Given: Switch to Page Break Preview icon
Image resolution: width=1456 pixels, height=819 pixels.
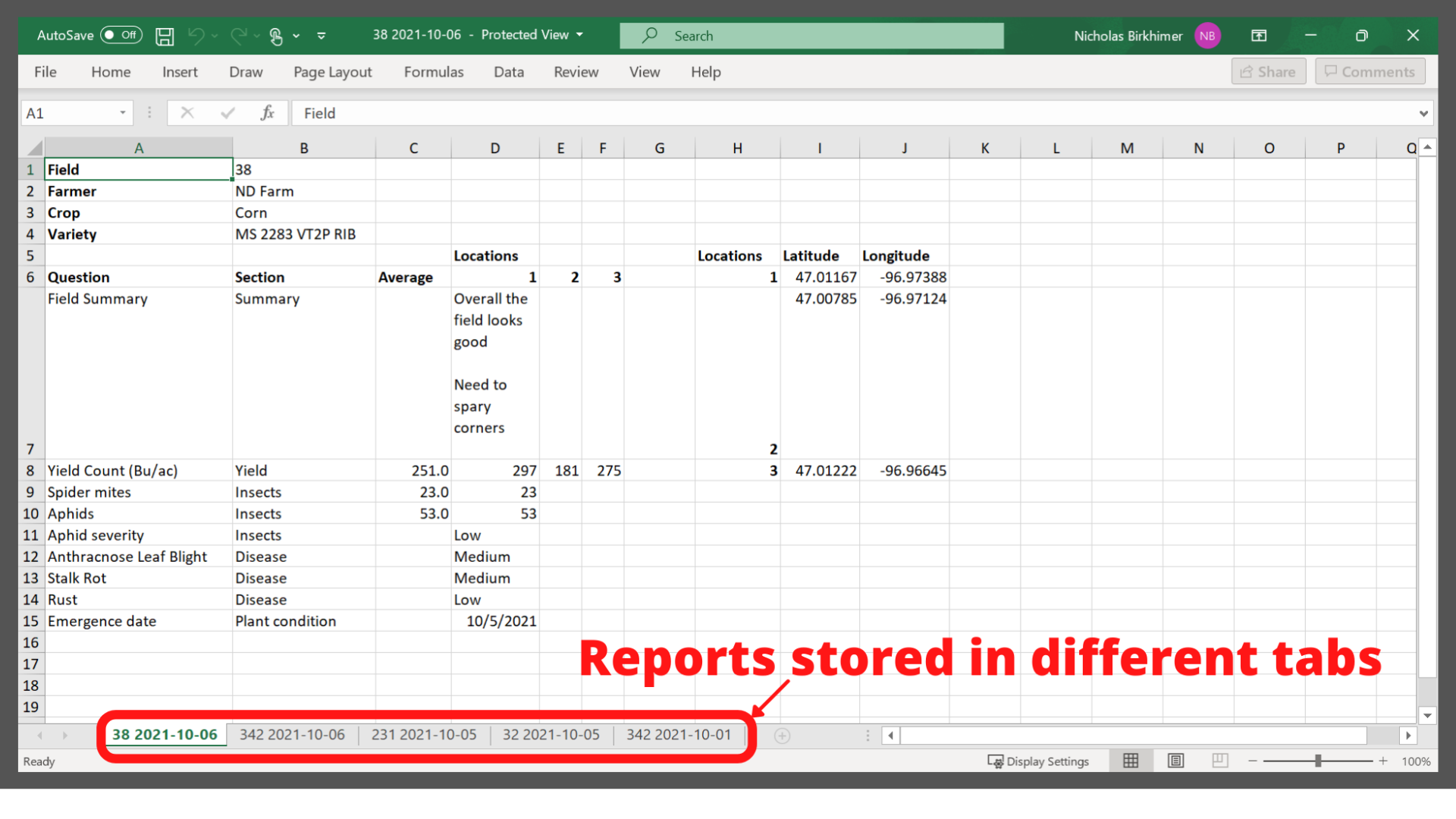Looking at the screenshot, I should (1220, 761).
